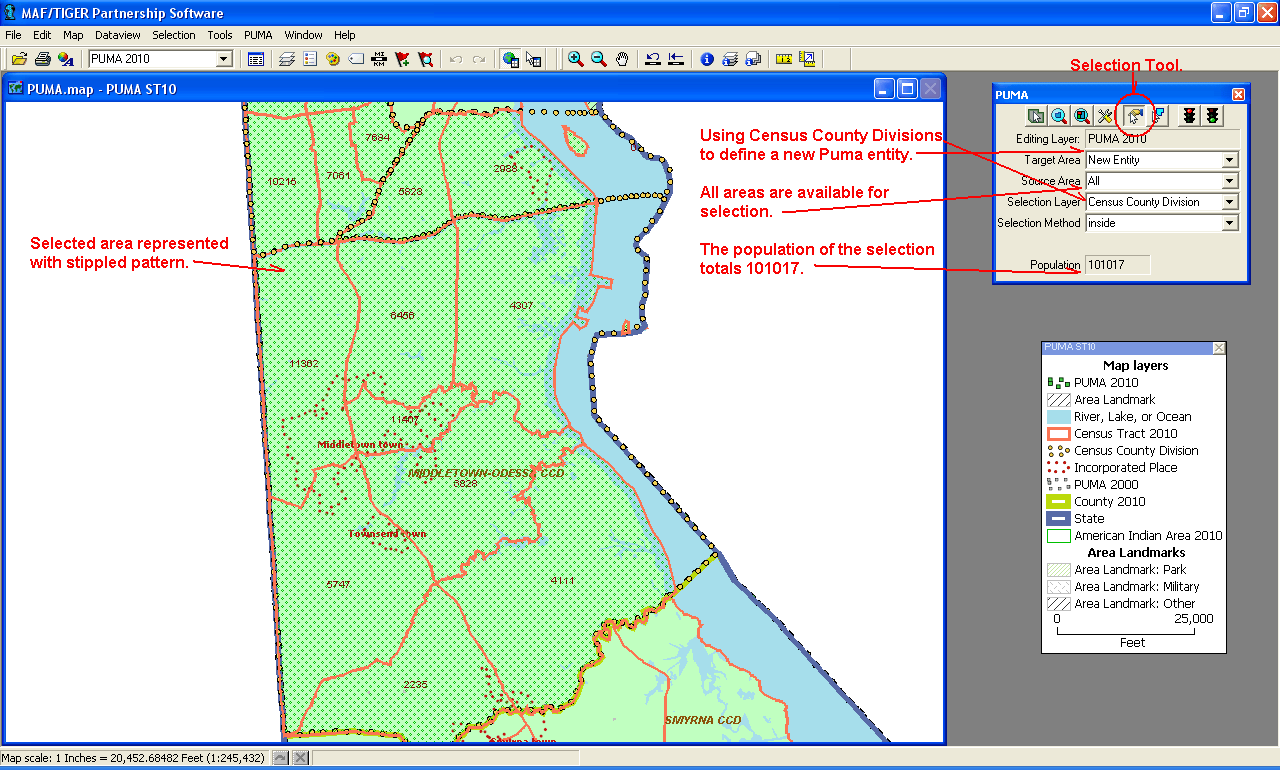The image size is (1280, 770).
Task: Click the Incorporated Place legend entry
Action: click(x=1125, y=468)
